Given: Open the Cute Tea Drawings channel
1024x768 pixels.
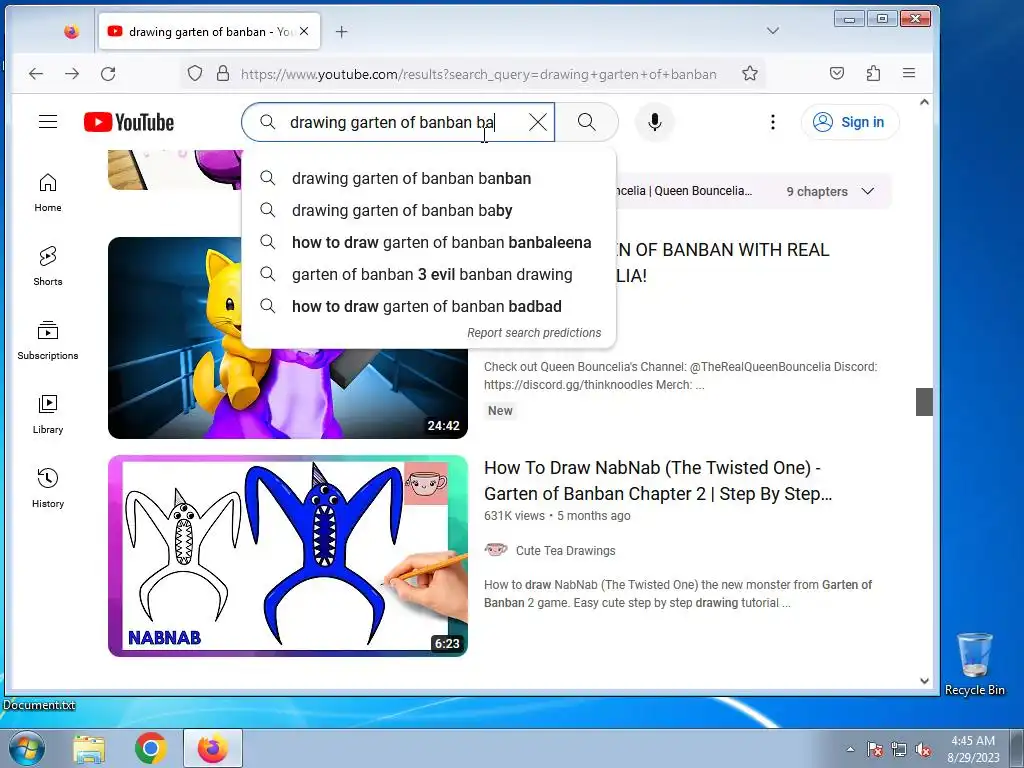Looking at the screenshot, I should (x=566, y=551).
